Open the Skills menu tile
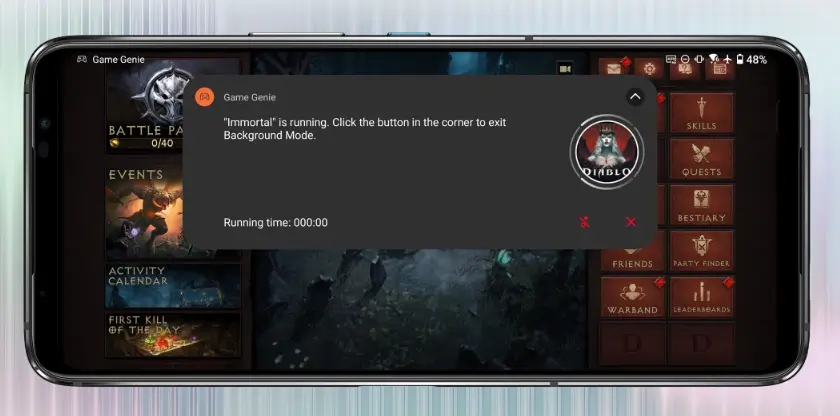 [x=701, y=113]
